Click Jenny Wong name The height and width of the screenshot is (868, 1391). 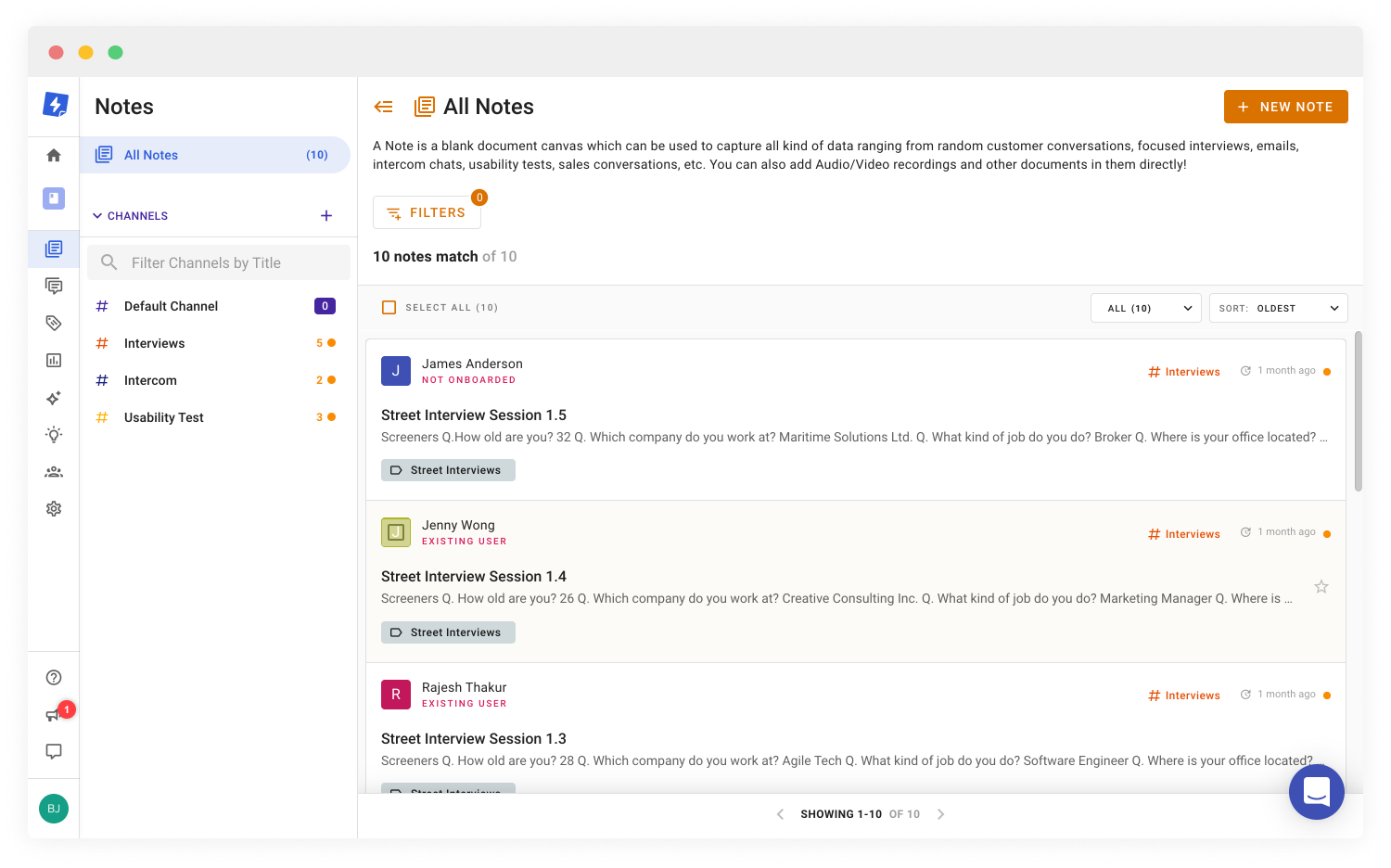click(x=458, y=525)
